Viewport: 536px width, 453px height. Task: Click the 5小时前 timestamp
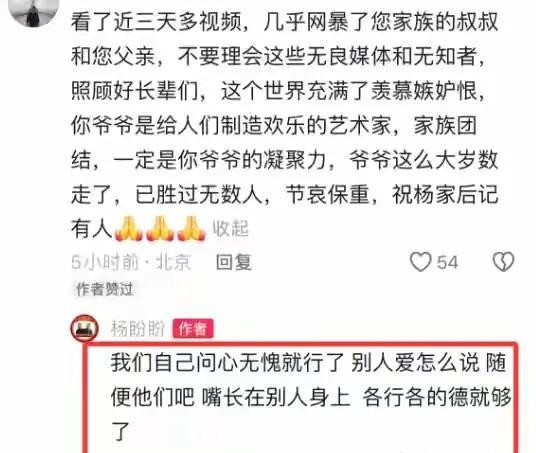[105, 262]
